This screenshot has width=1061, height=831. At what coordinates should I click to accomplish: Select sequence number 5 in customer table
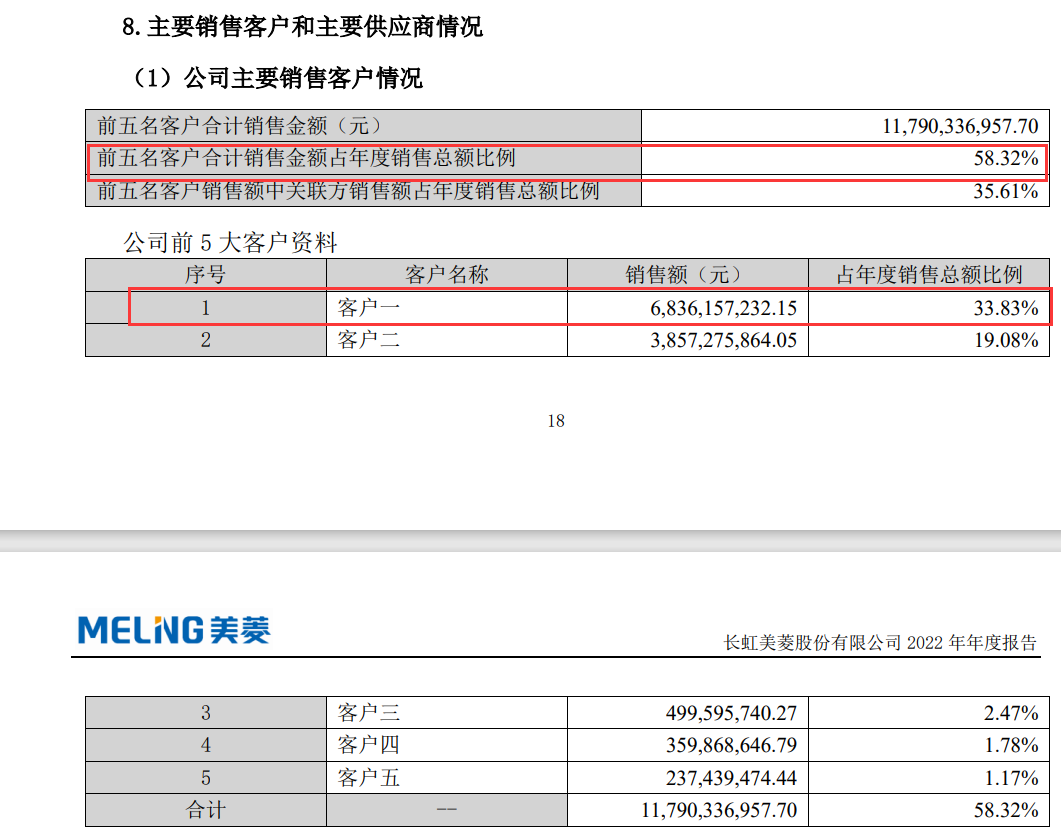(x=206, y=778)
